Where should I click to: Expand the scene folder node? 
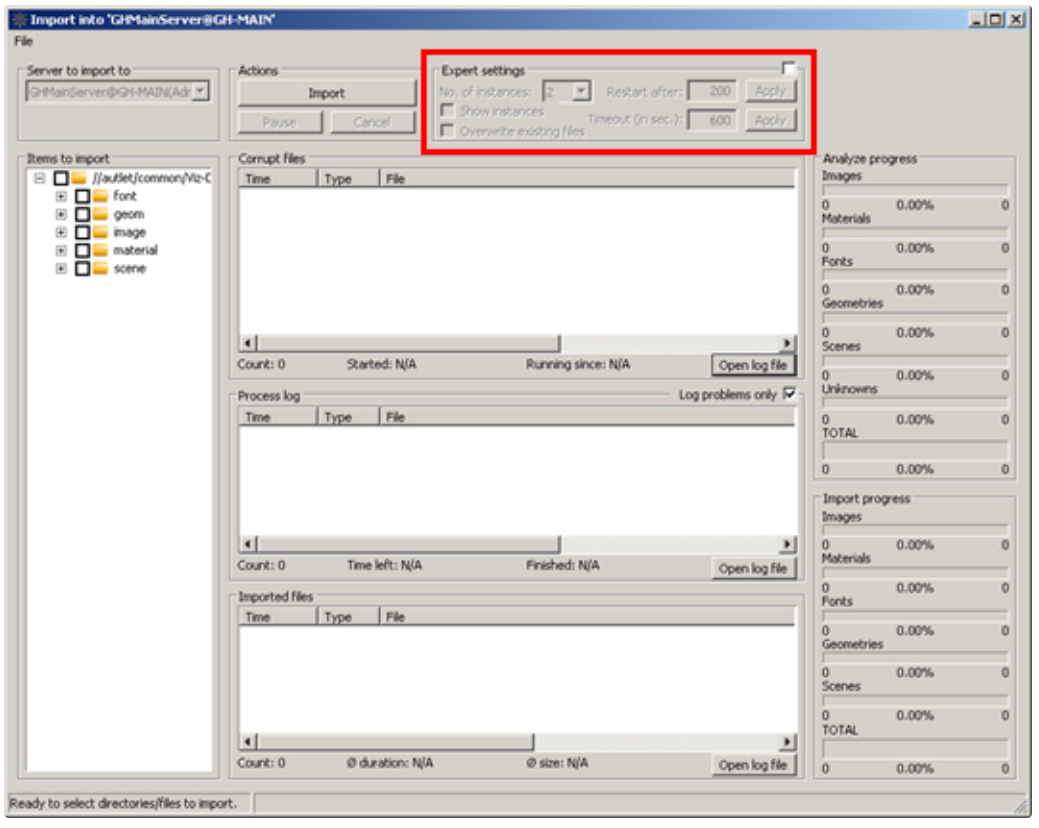61,269
